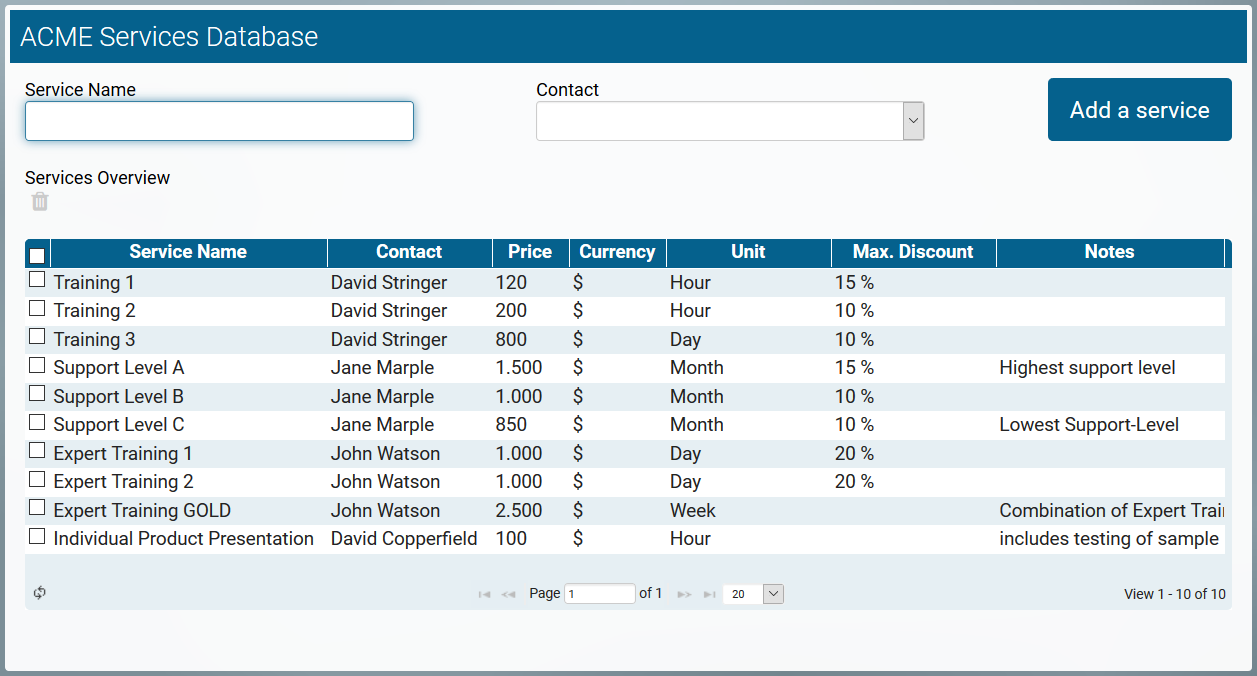Click the reload grid icon
The image size is (1257, 676).
(39, 593)
